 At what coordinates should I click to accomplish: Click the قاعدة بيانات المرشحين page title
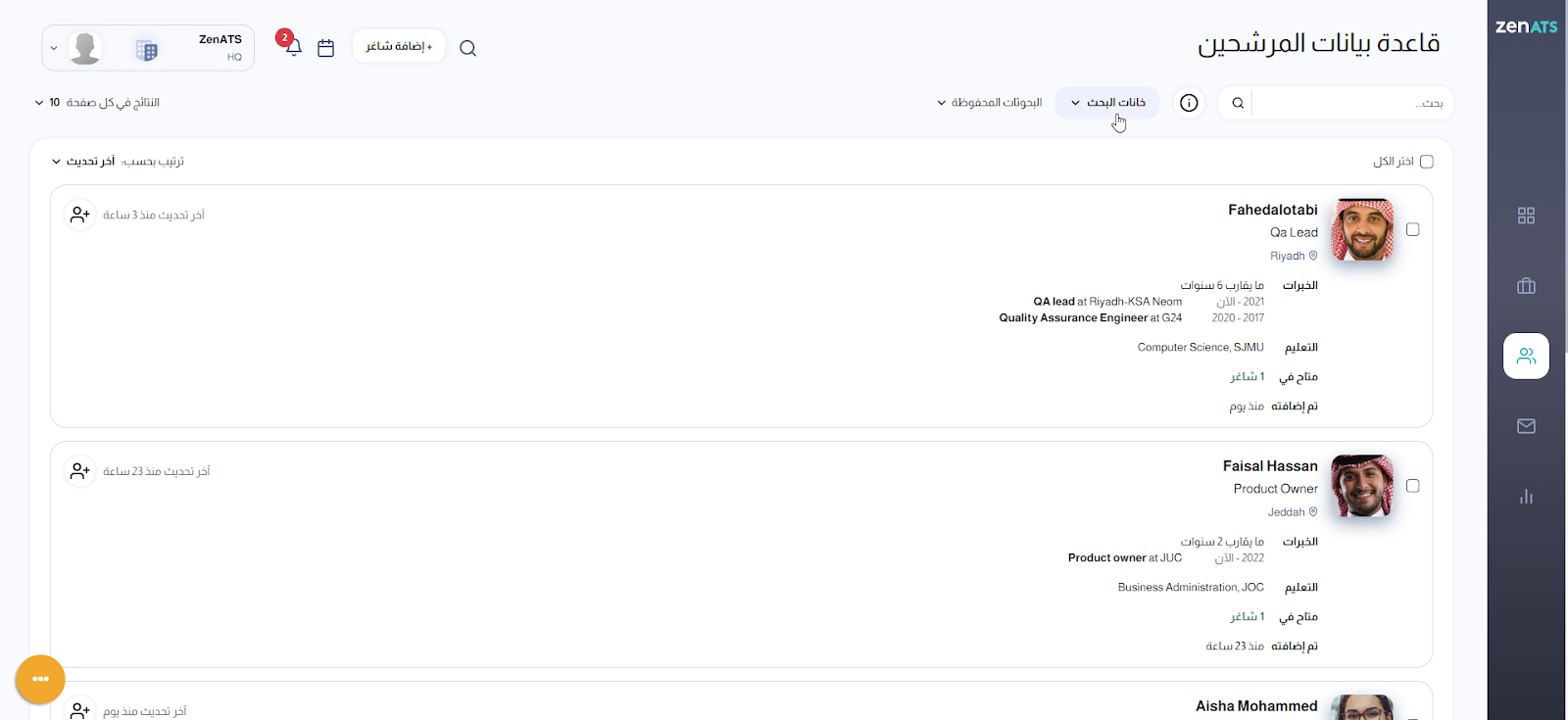[x=1318, y=43]
